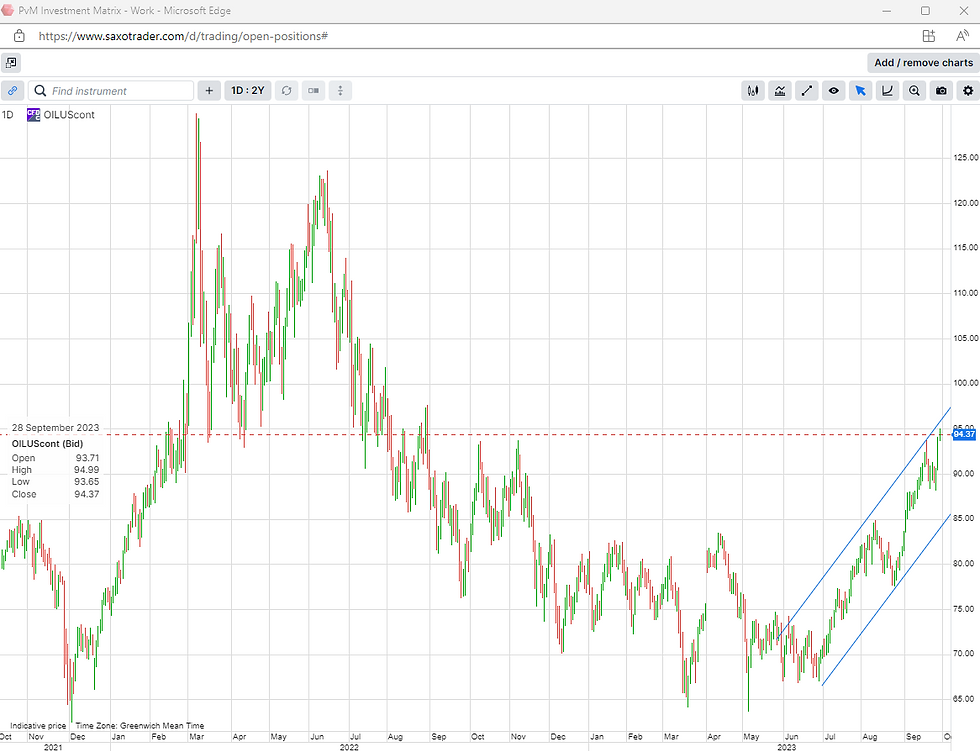Click the site lock info icon
The width and height of the screenshot is (980, 751).
[x=19, y=36]
